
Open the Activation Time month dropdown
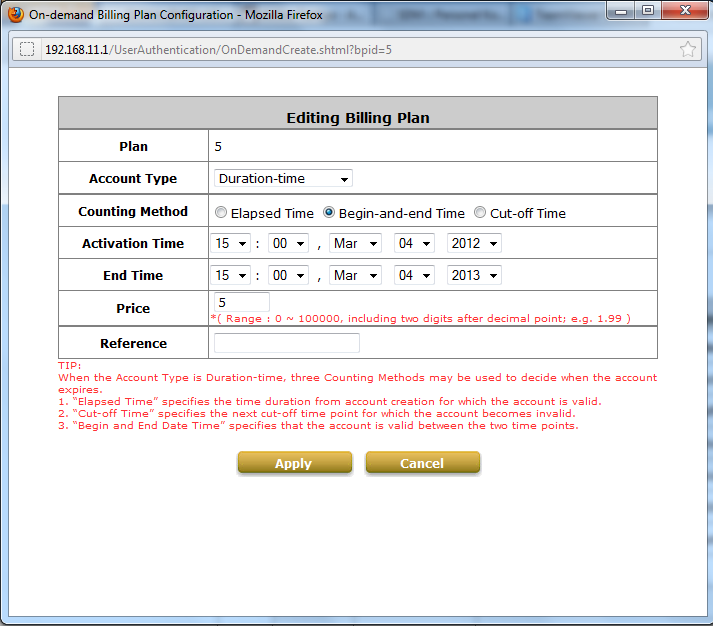(x=356, y=244)
